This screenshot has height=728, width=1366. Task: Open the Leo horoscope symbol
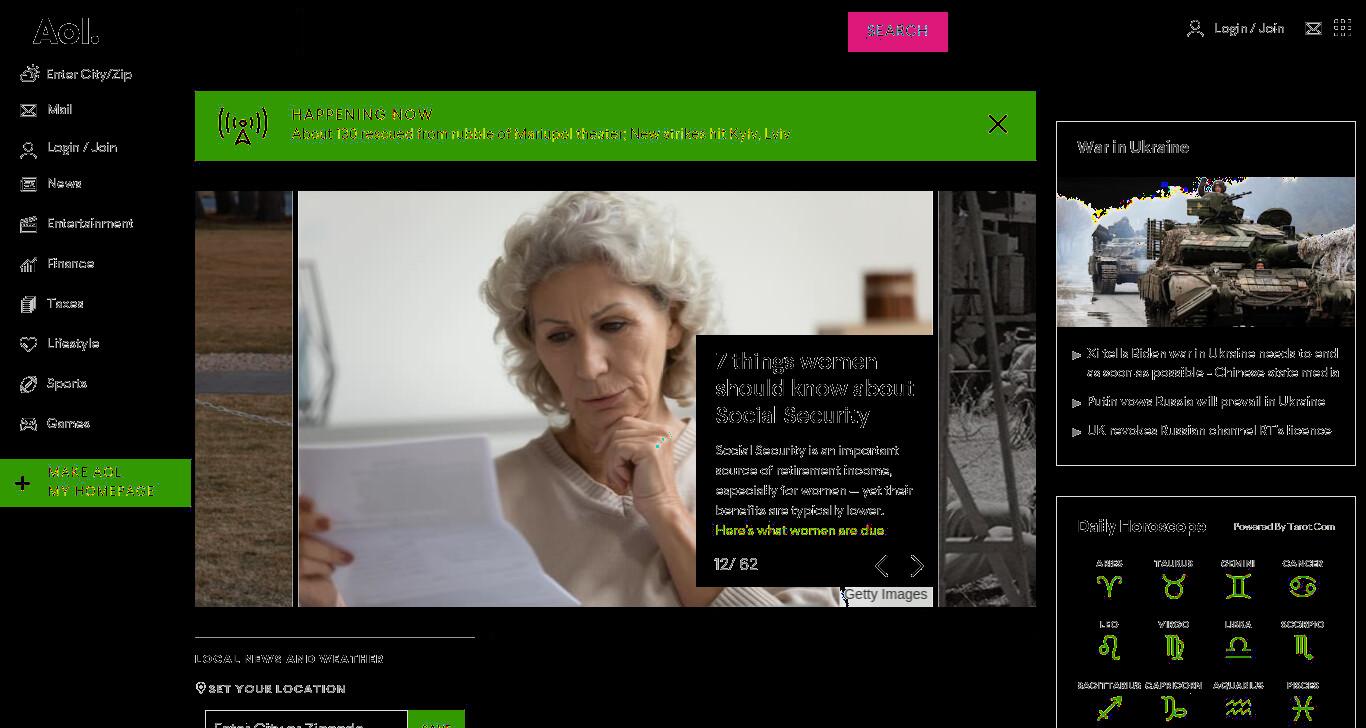(x=1109, y=648)
